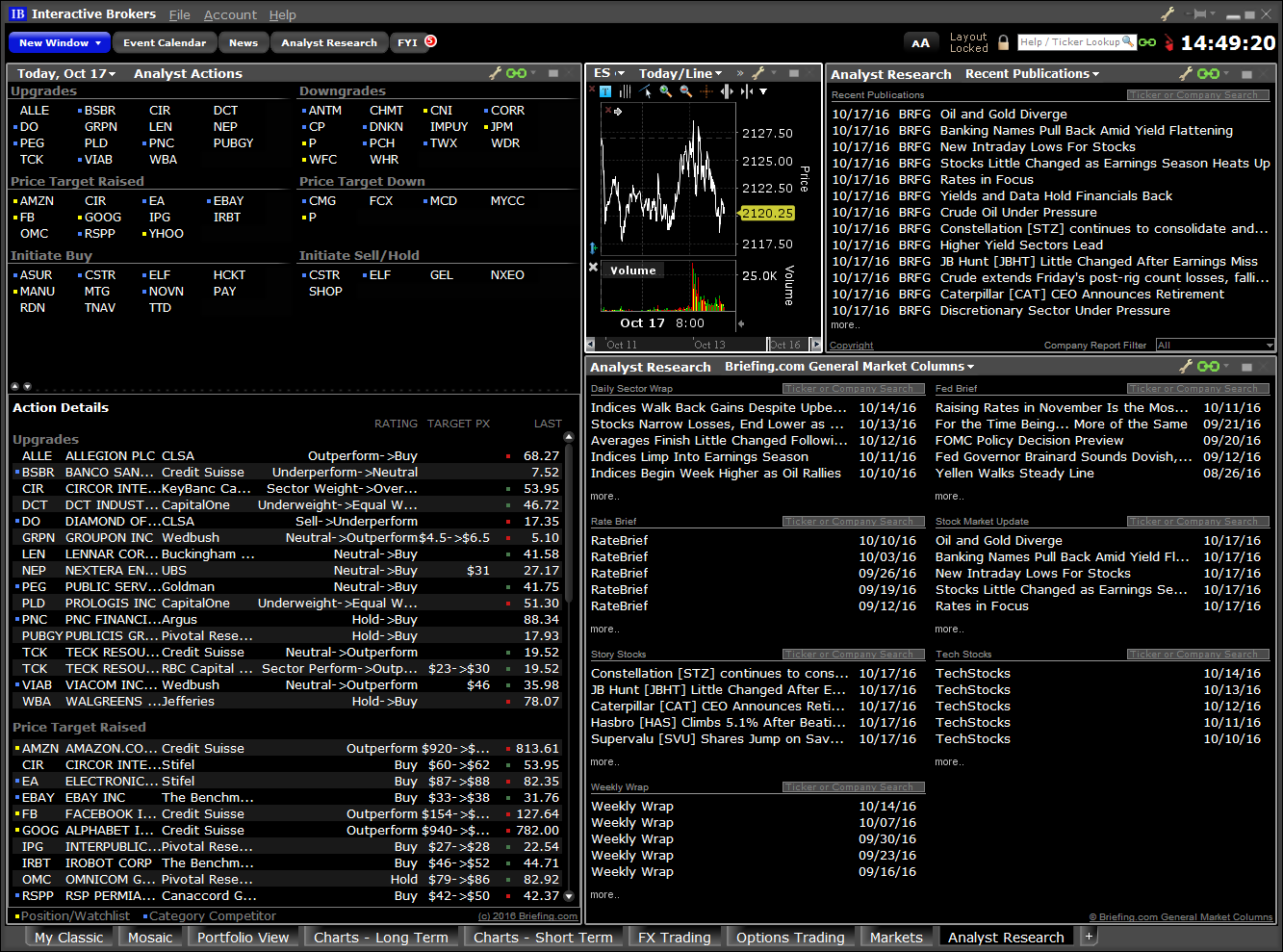The width and height of the screenshot is (1283, 952).
Task: Open the Analyst Actions panel wrench configuration
Action: coord(496,73)
